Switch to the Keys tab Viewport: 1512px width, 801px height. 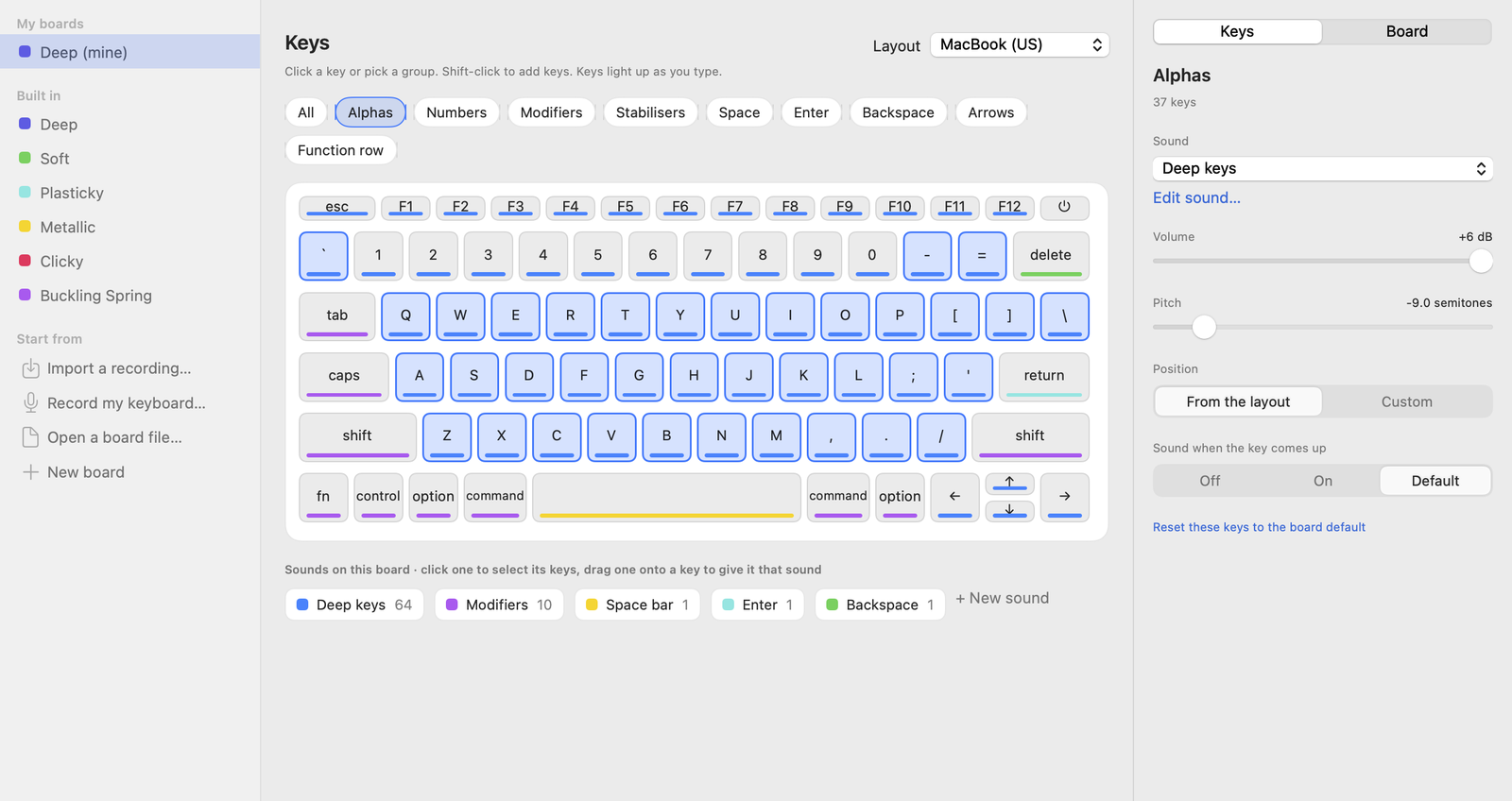1237,31
